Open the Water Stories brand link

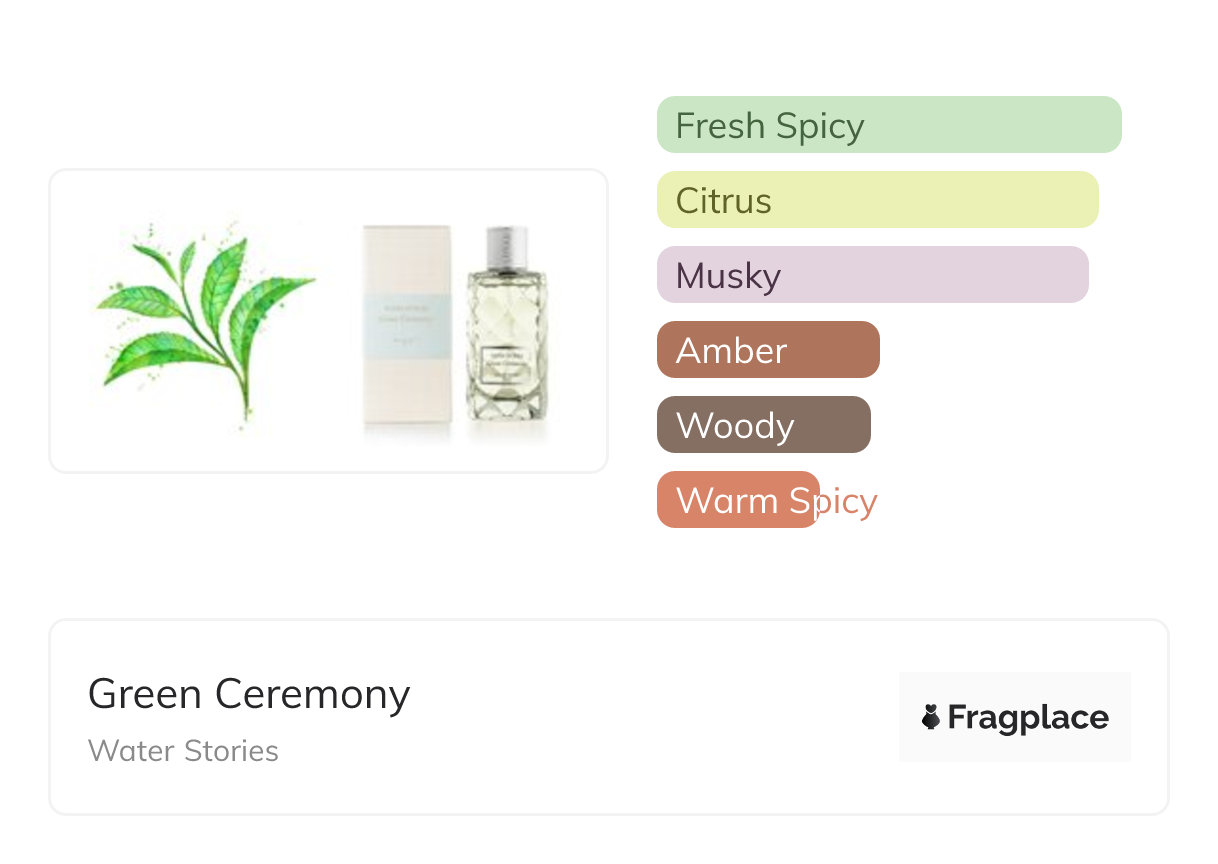coord(183,751)
